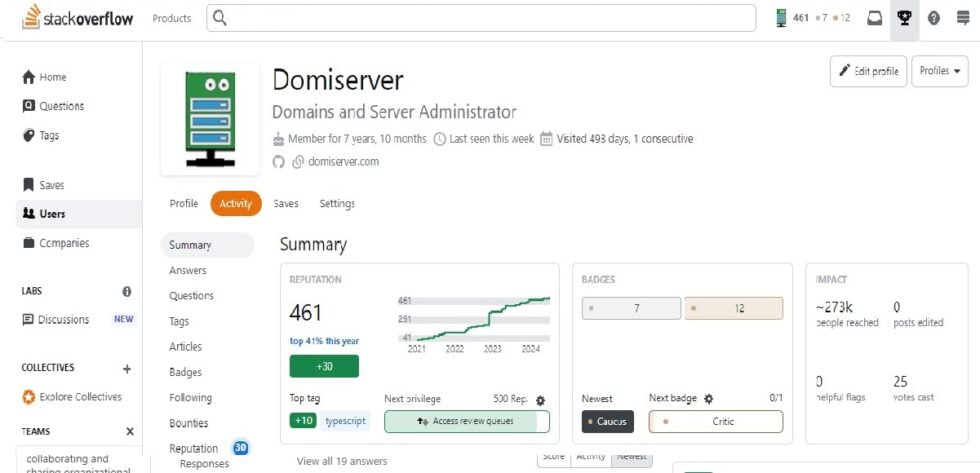Click the achievements trophy icon
This screenshot has width=980, height=473.
904,18
